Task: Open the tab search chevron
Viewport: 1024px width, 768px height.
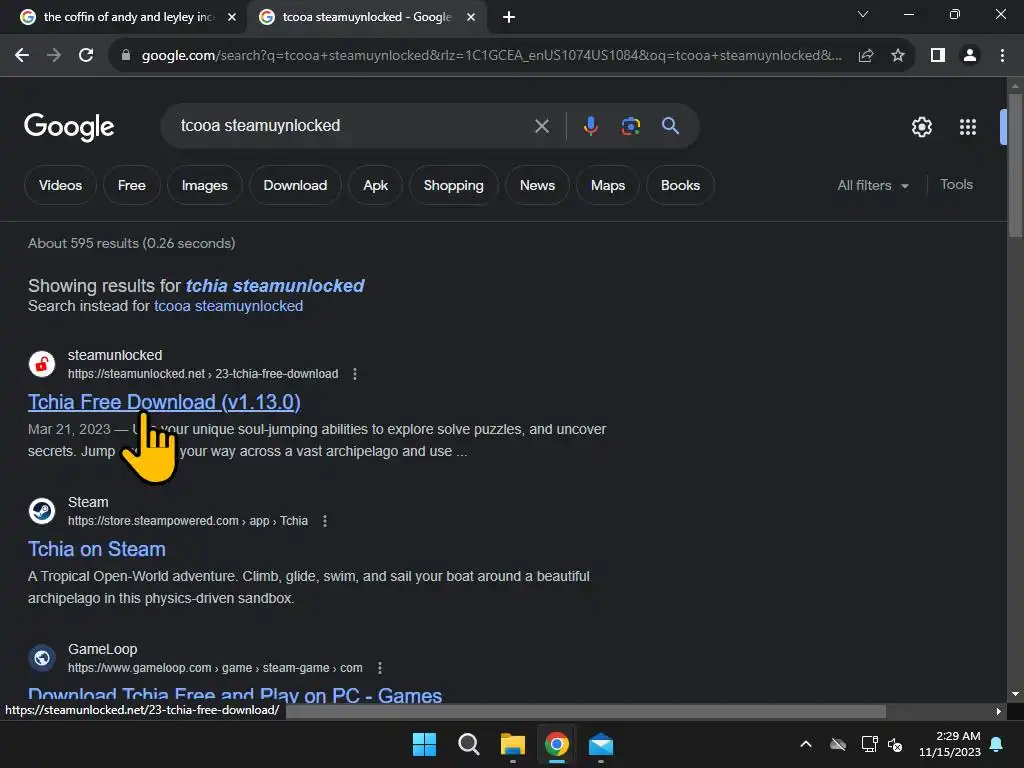Action: 863,14
